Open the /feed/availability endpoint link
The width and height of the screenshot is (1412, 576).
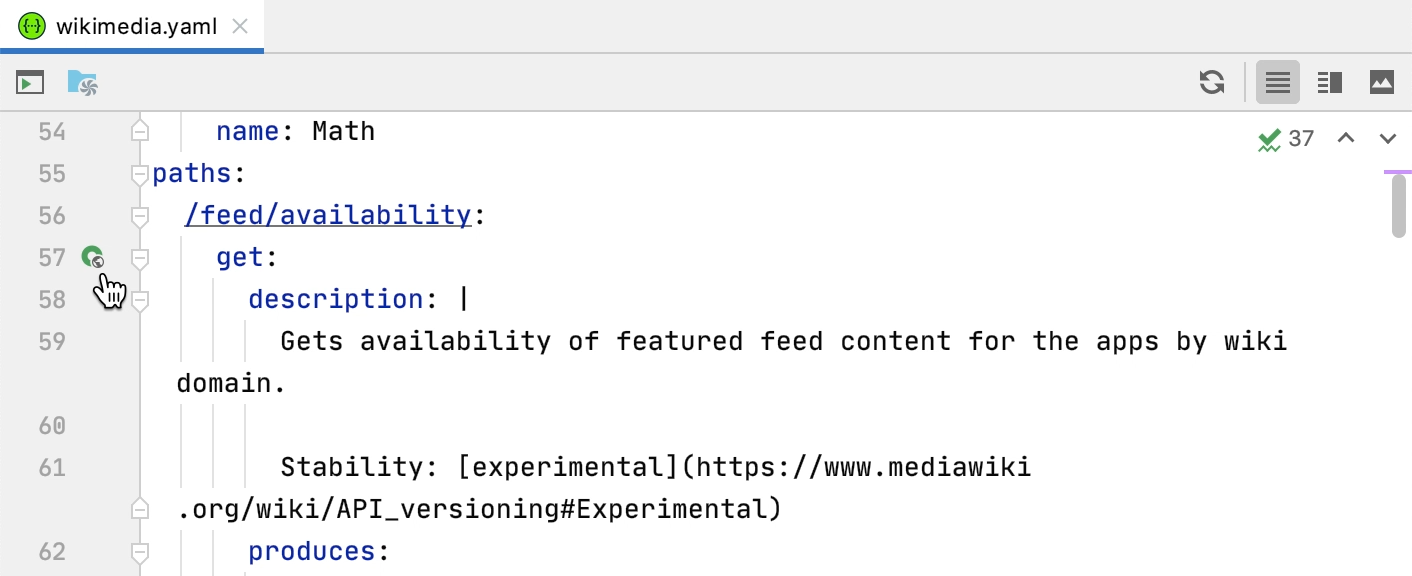coord(328,215)
